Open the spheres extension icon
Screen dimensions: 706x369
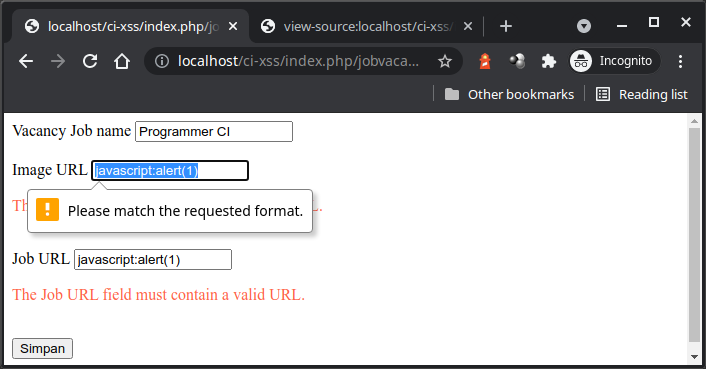coord(517,61)
